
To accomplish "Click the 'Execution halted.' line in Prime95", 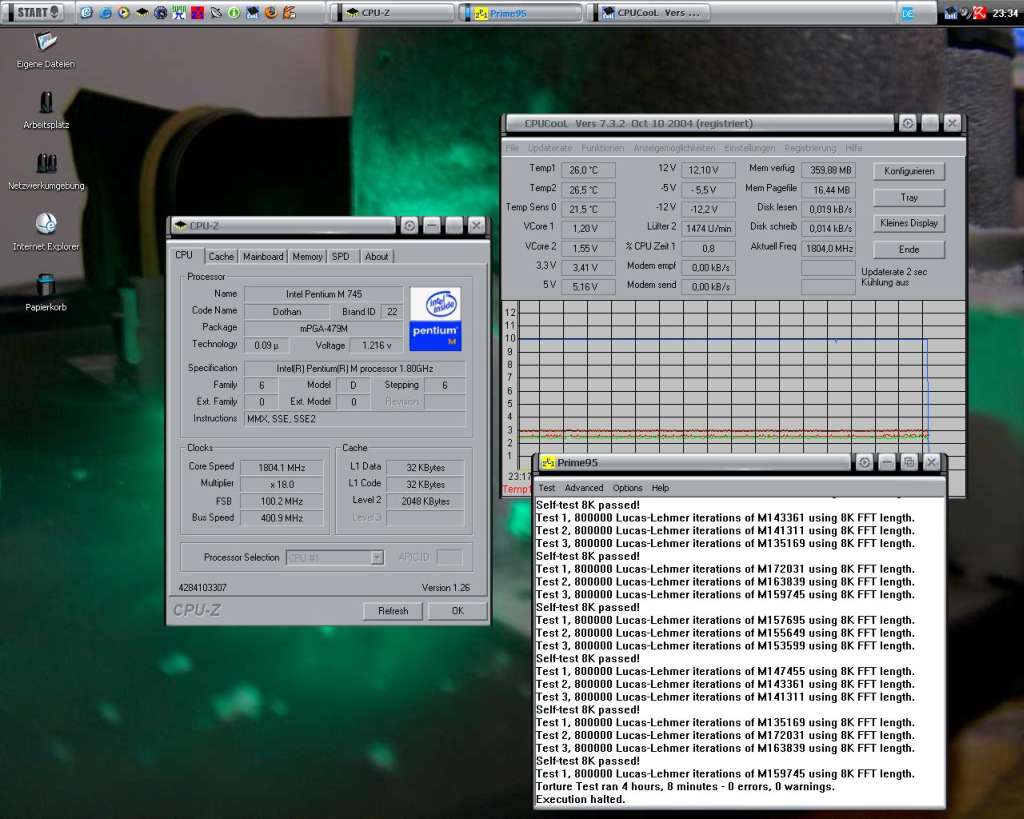I will coord(580,799).
